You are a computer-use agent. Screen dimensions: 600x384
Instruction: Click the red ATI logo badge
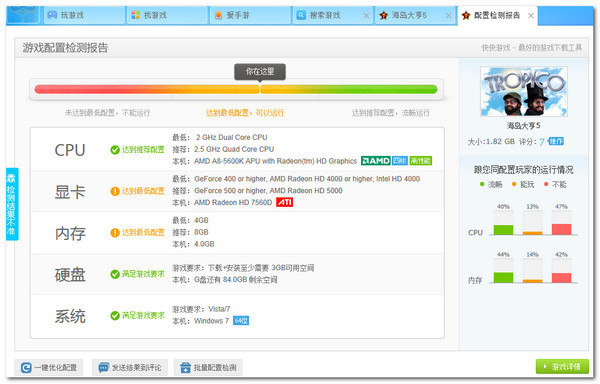284,202
